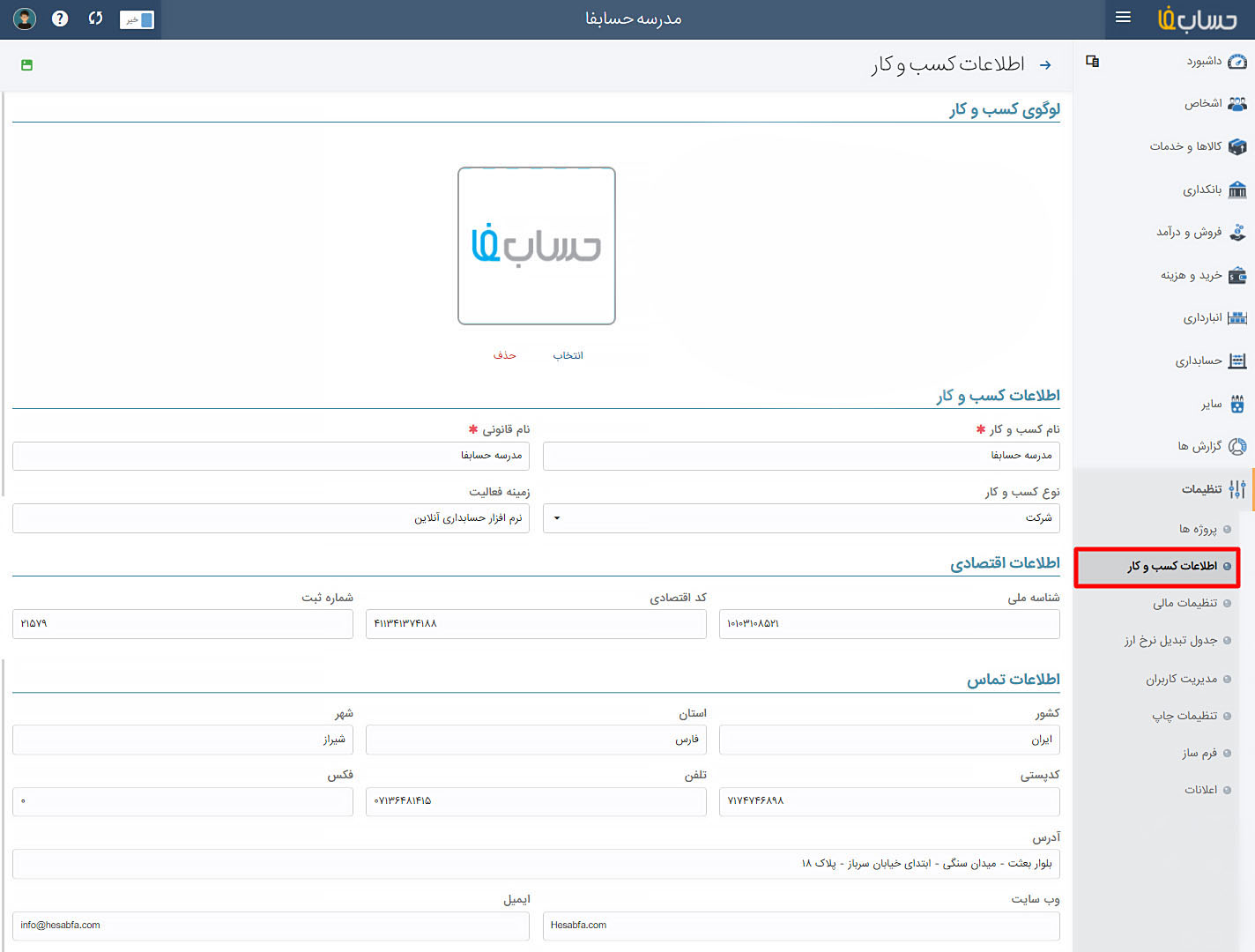Click the زمینه فعالیت input field
Image resolution: width=1255 pixels, height=952 pixels.
click(x=271, y=518)
